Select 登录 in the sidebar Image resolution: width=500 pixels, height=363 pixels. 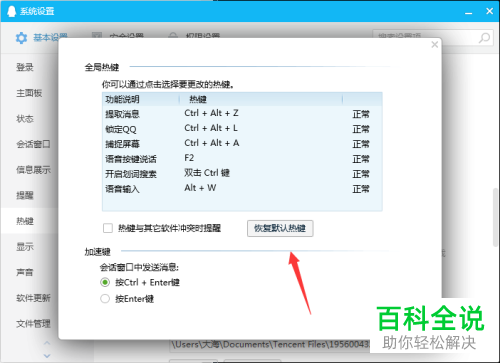pyautogui.click(x=25, y=67)
